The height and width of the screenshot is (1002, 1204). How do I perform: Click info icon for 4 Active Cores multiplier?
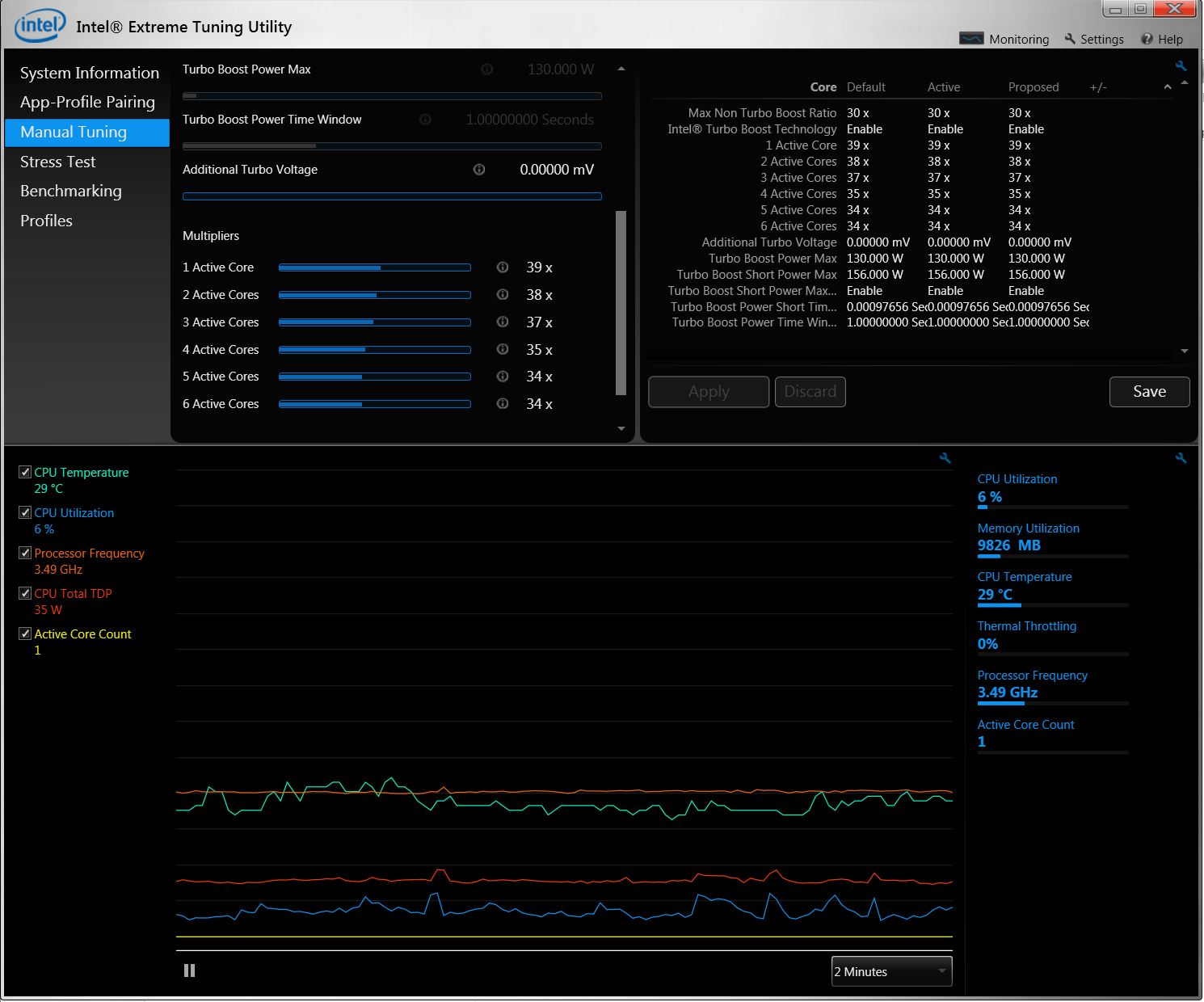pyautogui.click(x=503, y=350)
